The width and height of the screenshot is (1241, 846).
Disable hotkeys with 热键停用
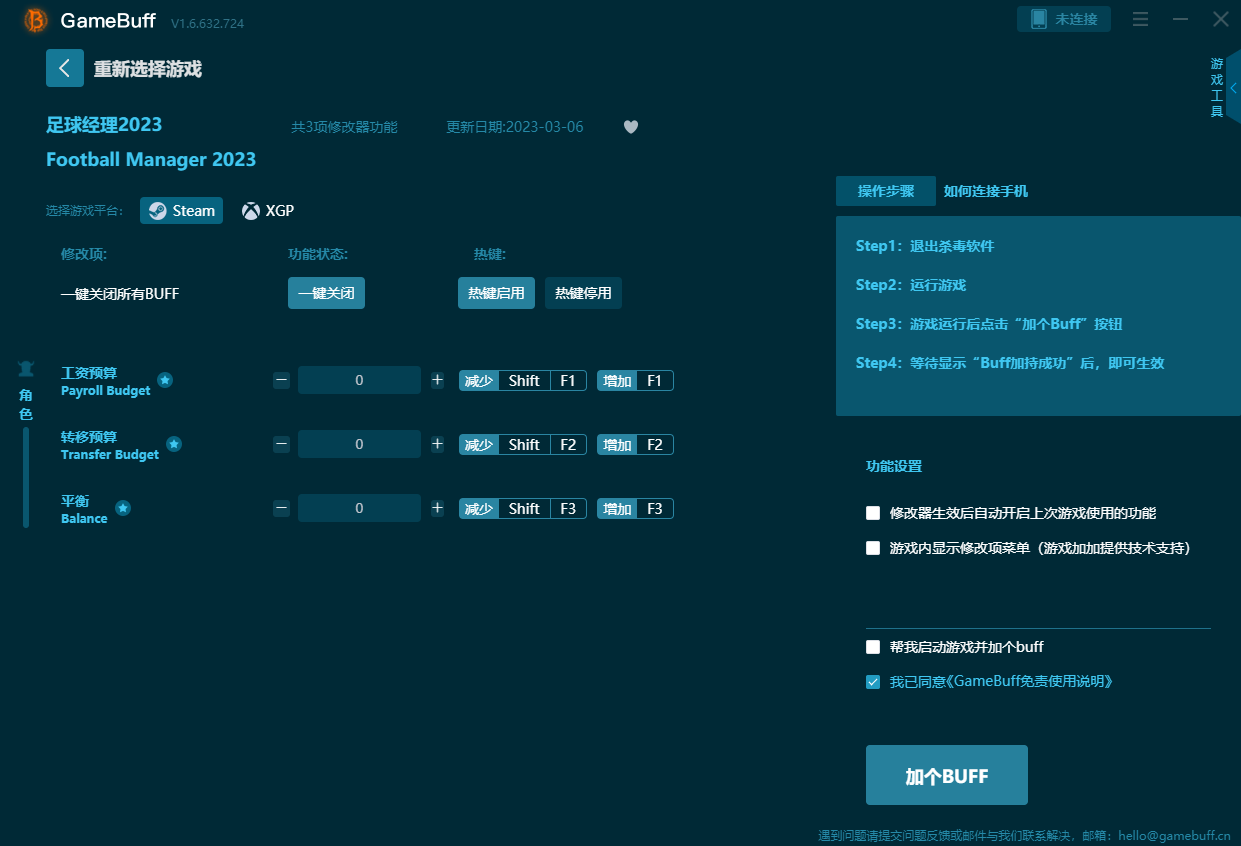click(583, 293)
